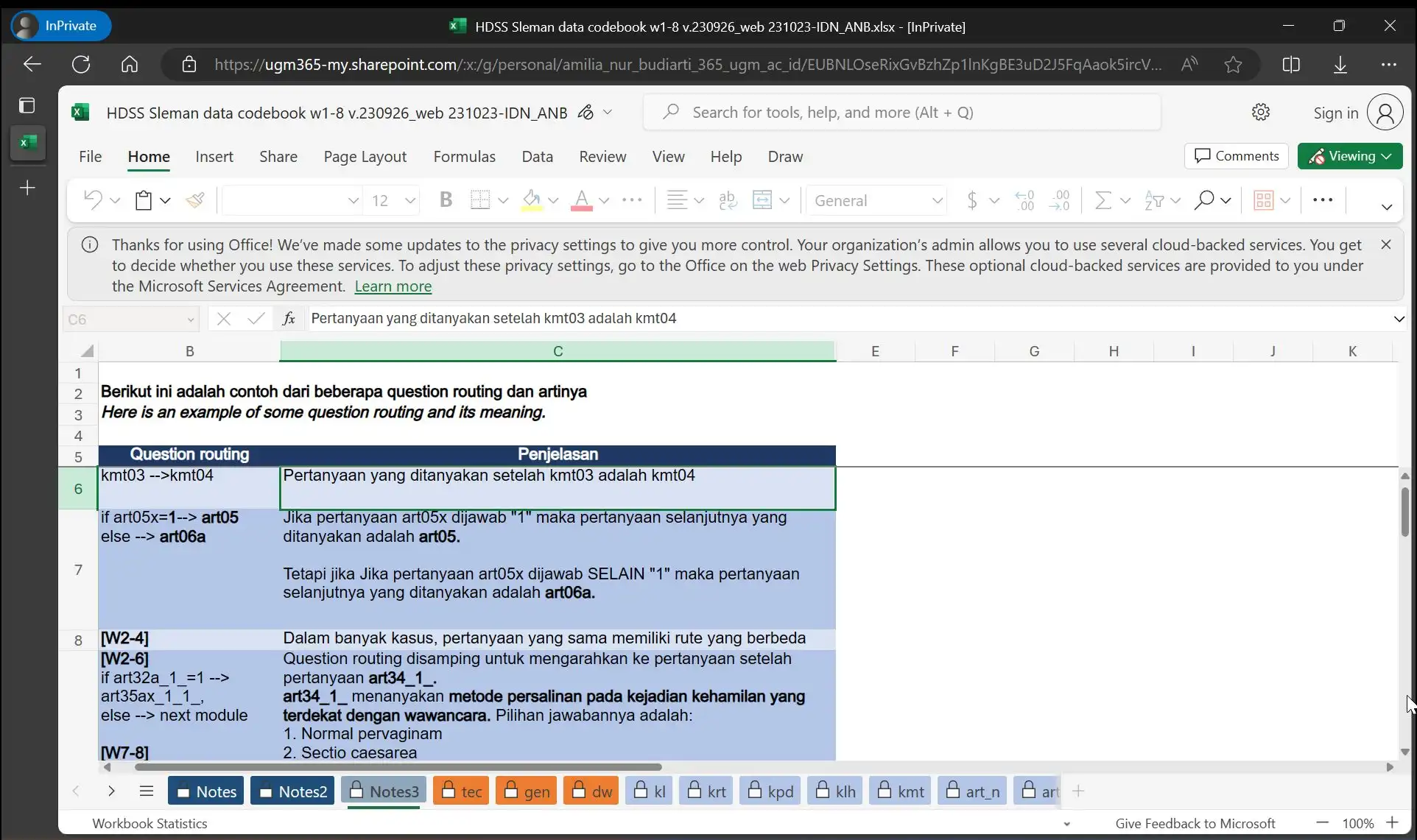Click the AutoSum sigma icon
Screen dimensions: 1417x840
1103,200
